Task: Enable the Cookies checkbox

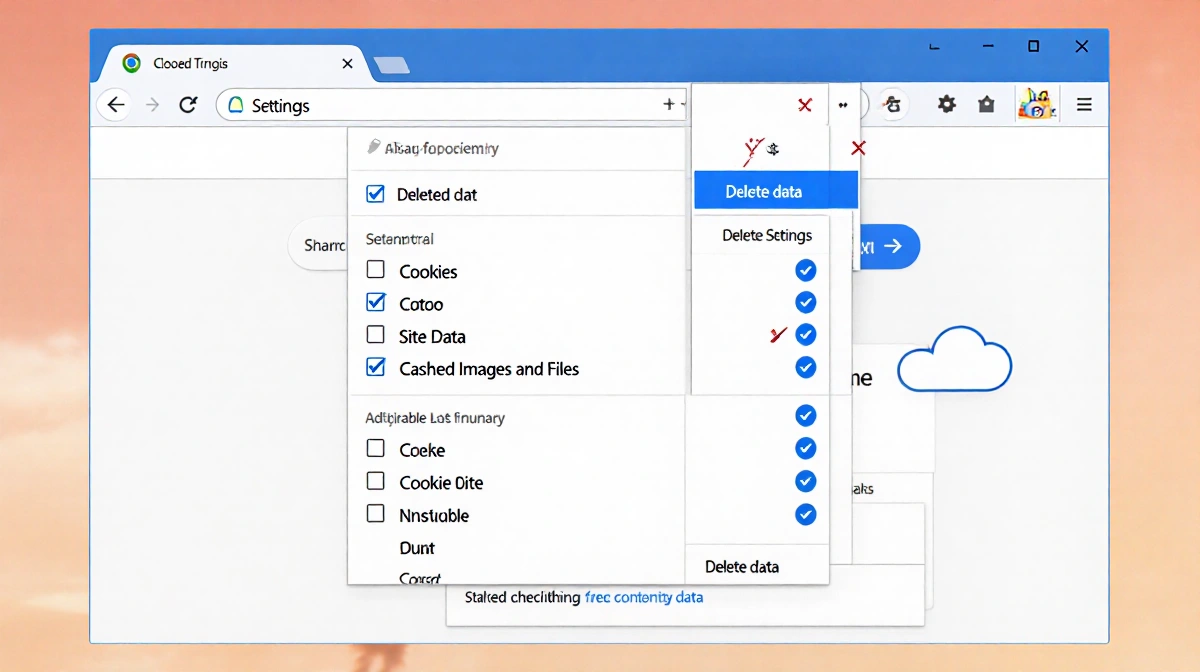Action: pos(377,271)
